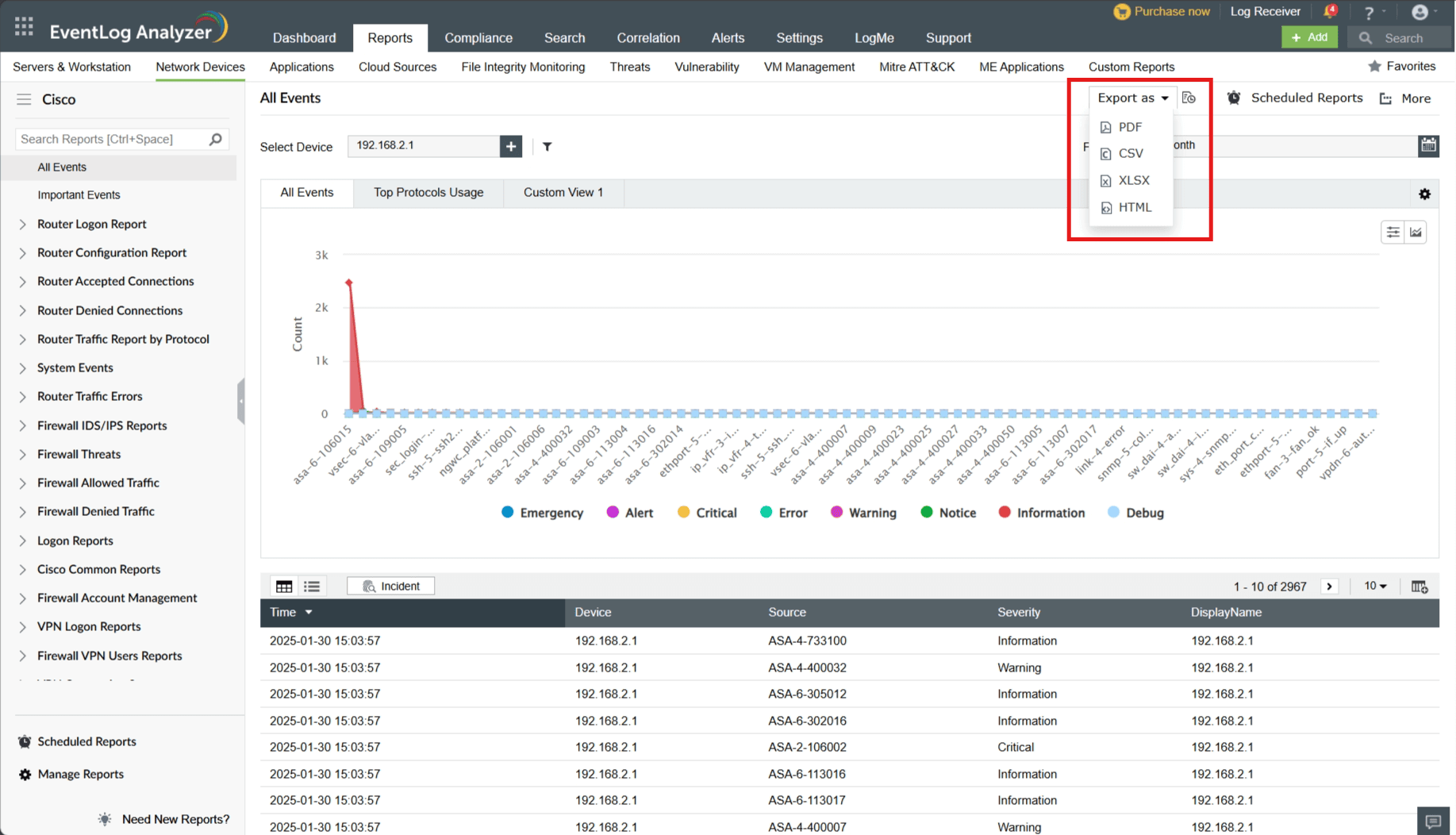Open Scheduled Reports in the sidebar
This screenshot has width=1456, height=835.
tap(86, 741)
